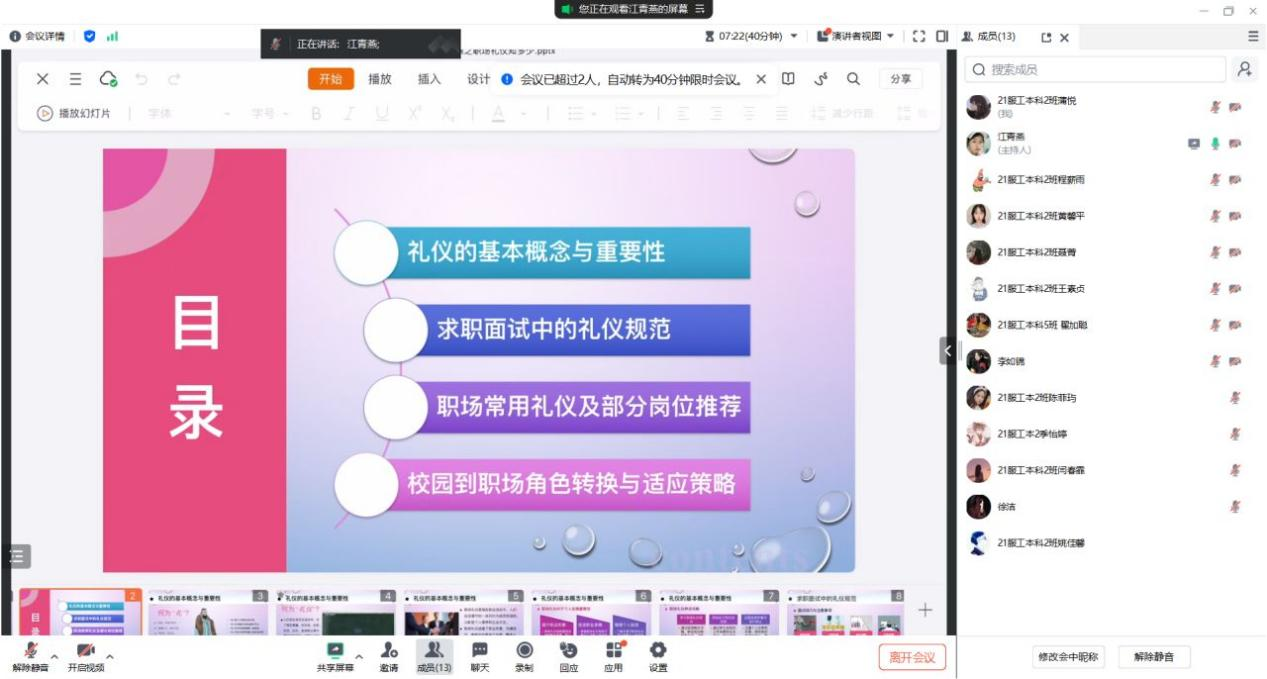Click the 搜索成员 search field
This screenshot has width=1267, height=679.
[1100, 69]
